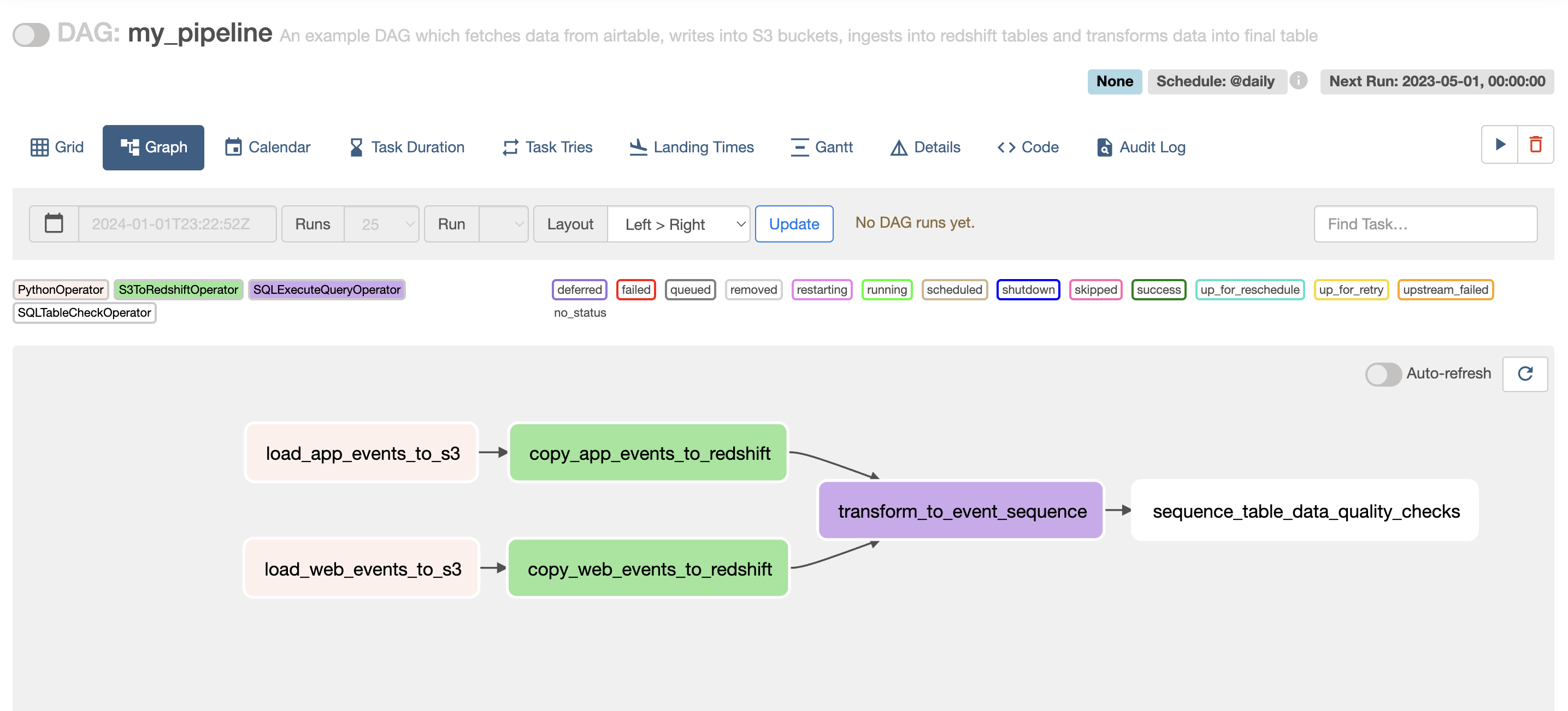
Task: Open the Gantt chart view
Action: pos(821,147)
